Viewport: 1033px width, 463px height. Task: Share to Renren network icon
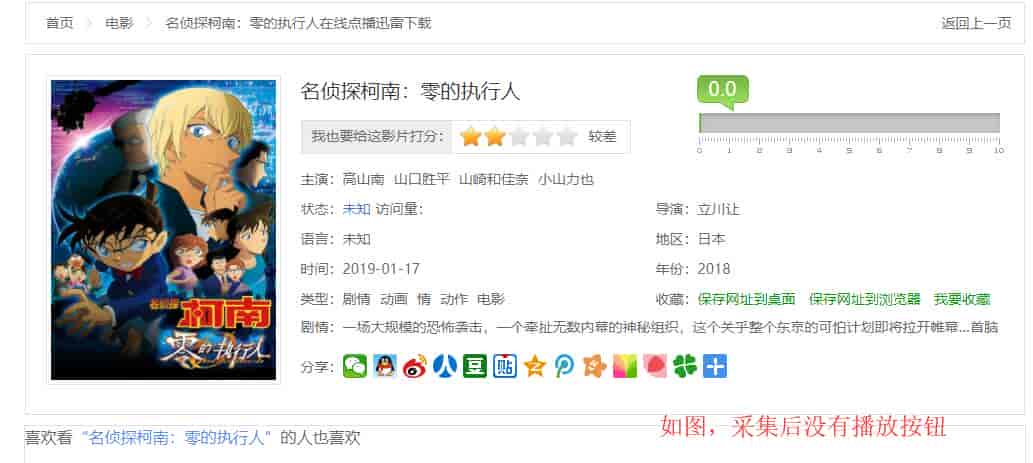pyautogui.click(x=445, y=366)
